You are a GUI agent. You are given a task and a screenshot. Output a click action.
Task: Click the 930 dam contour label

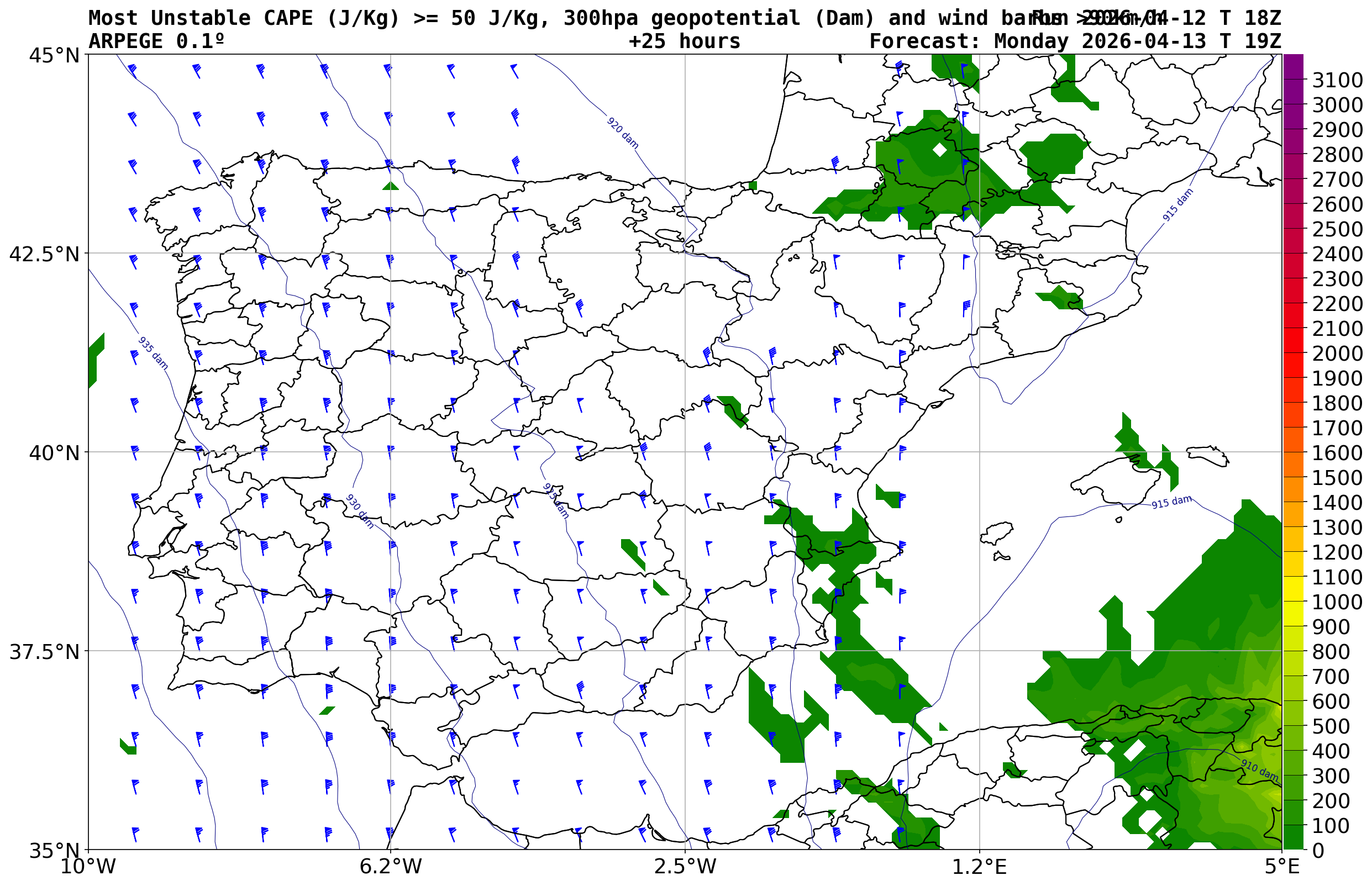360,511
